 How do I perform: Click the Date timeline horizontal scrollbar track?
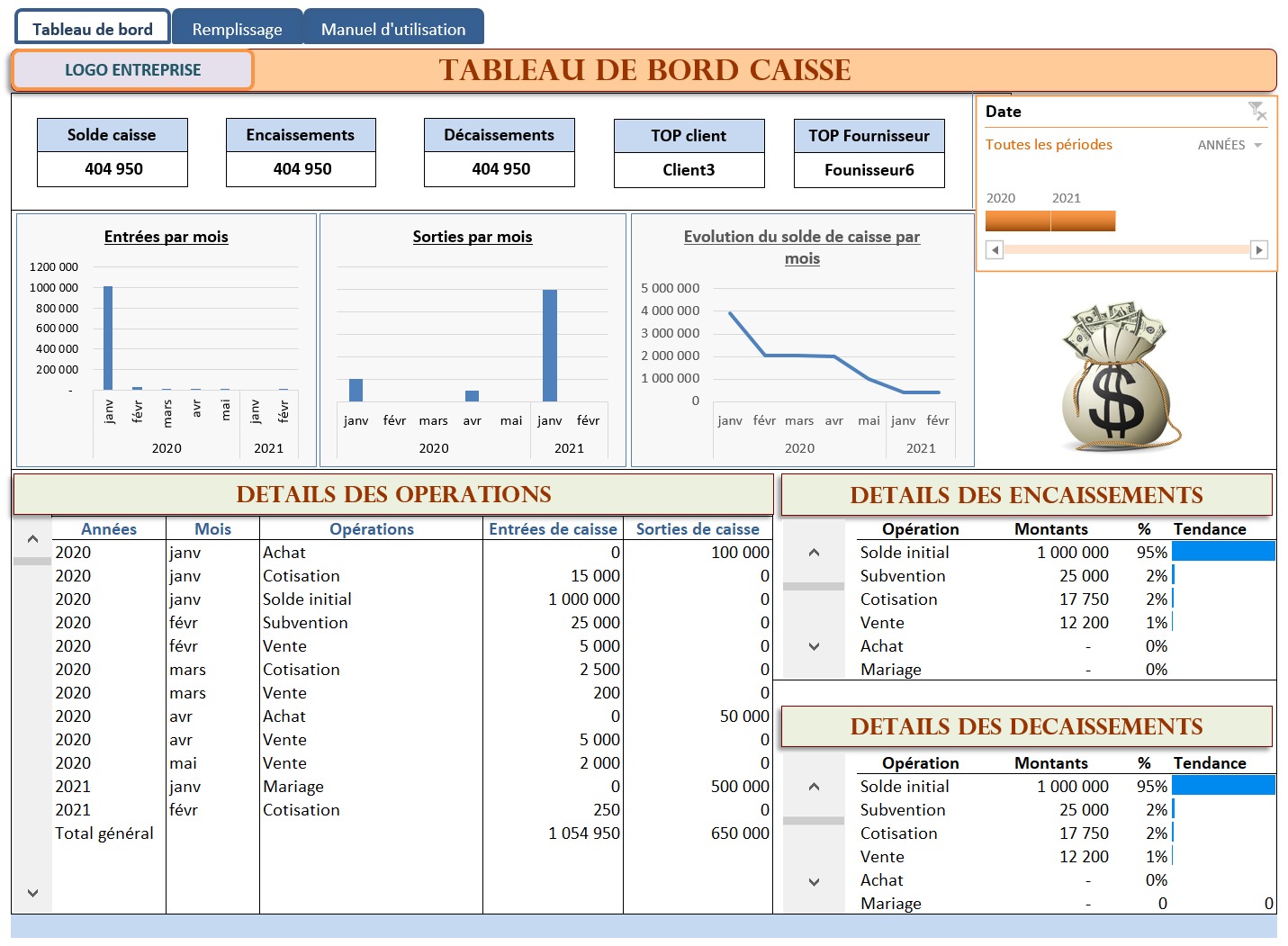point(1126,250)
